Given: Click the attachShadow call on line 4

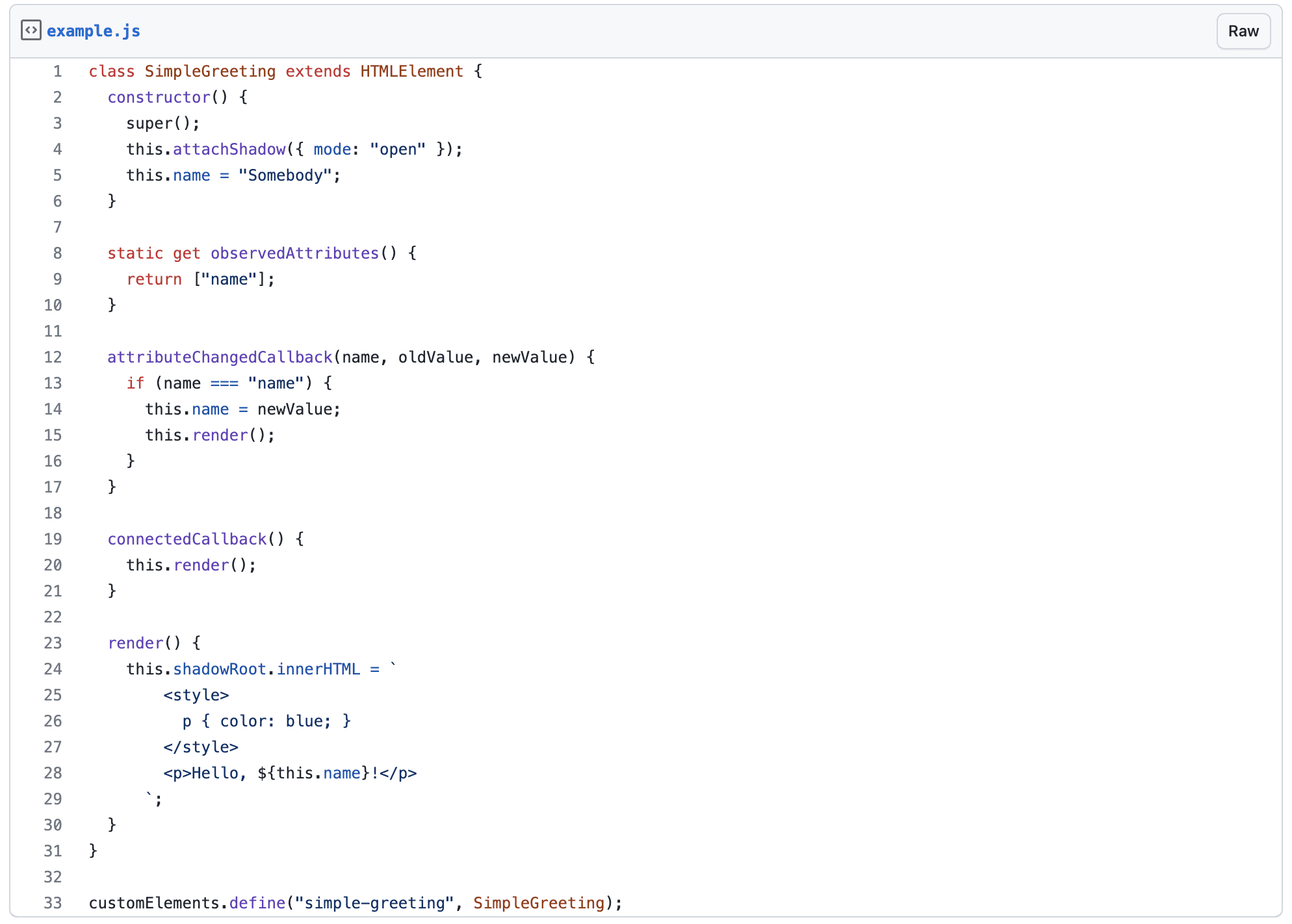Looking at the screenshot, I should click(229, 149).
